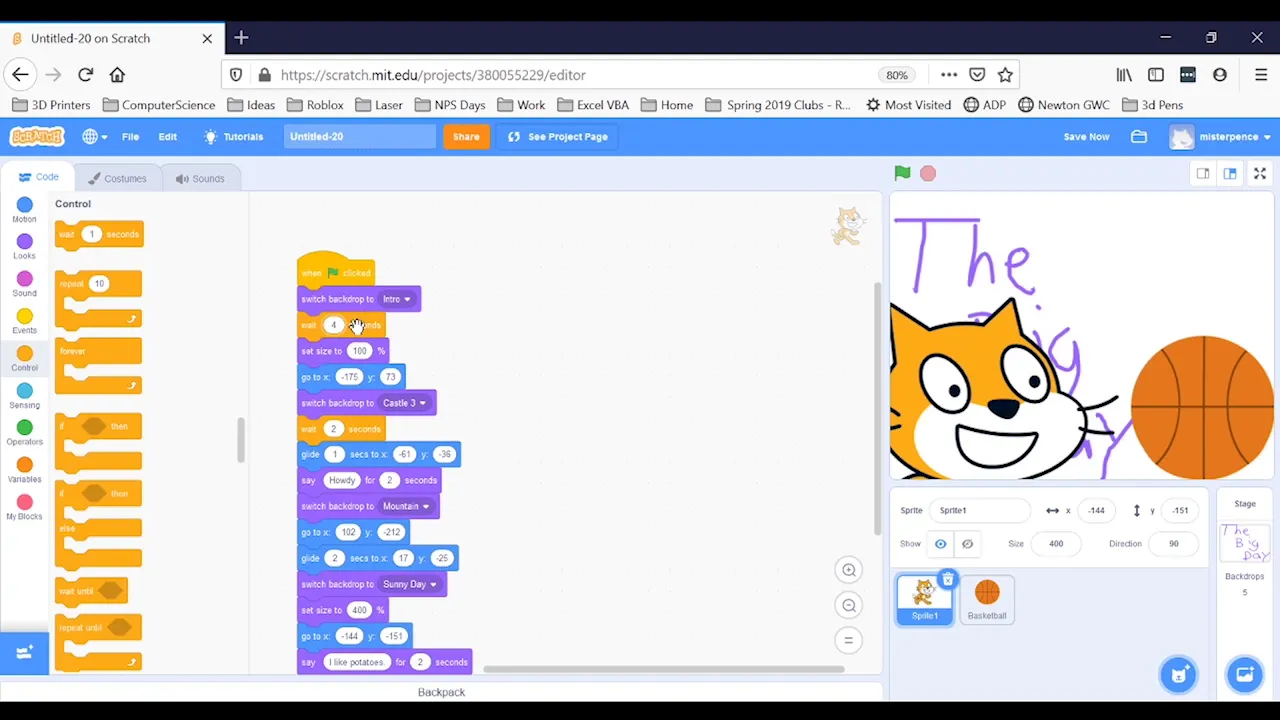
Task: Bookmark this page with the star
Action: [x=1005, y=75]
